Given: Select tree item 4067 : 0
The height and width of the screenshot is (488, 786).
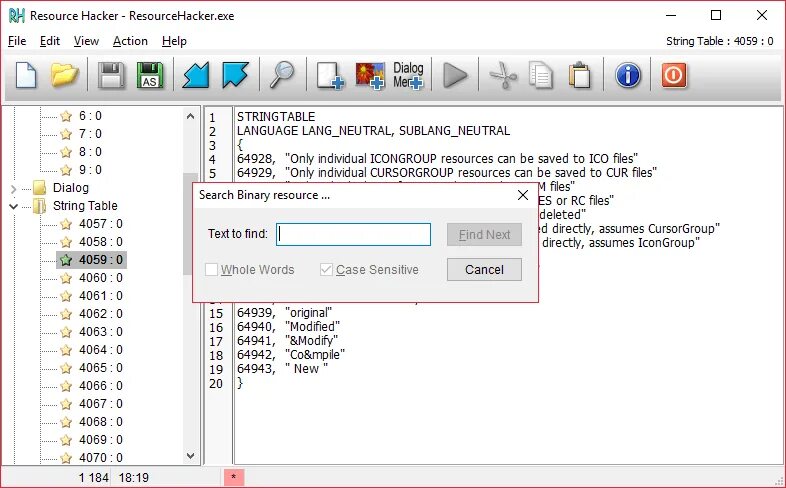Looking at the screenshot, I should click(101, 404).
